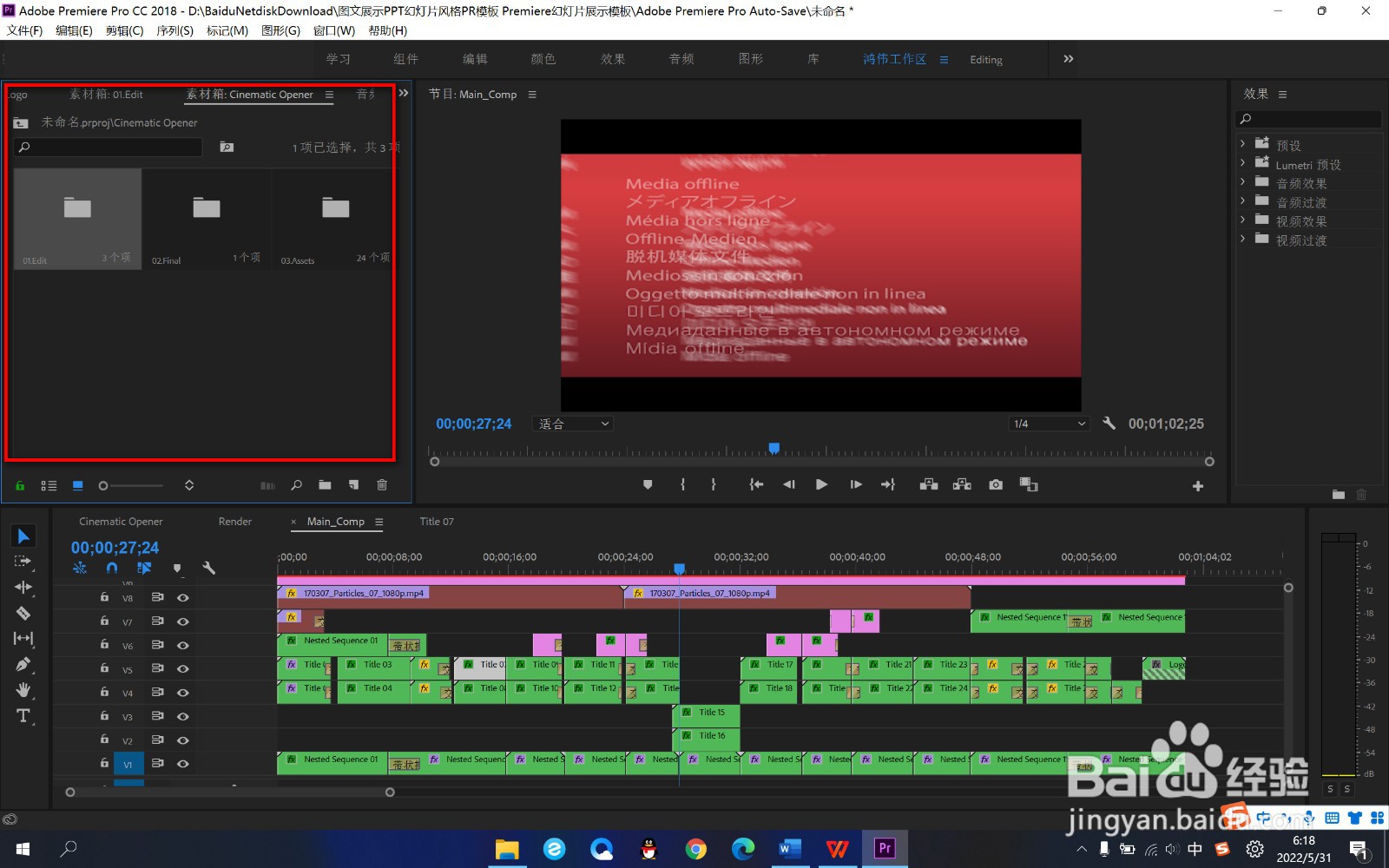The image size is (1389, 868).
Task: Select the Slip tool
Action: coord(23,638)
